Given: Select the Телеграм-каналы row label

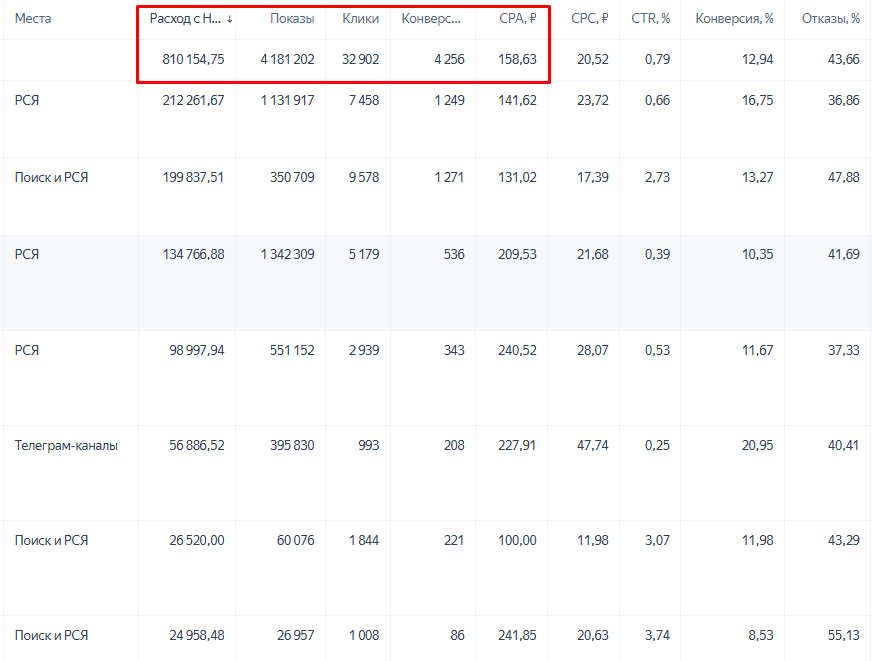Looking at the screenshot, I should (66, 445).
